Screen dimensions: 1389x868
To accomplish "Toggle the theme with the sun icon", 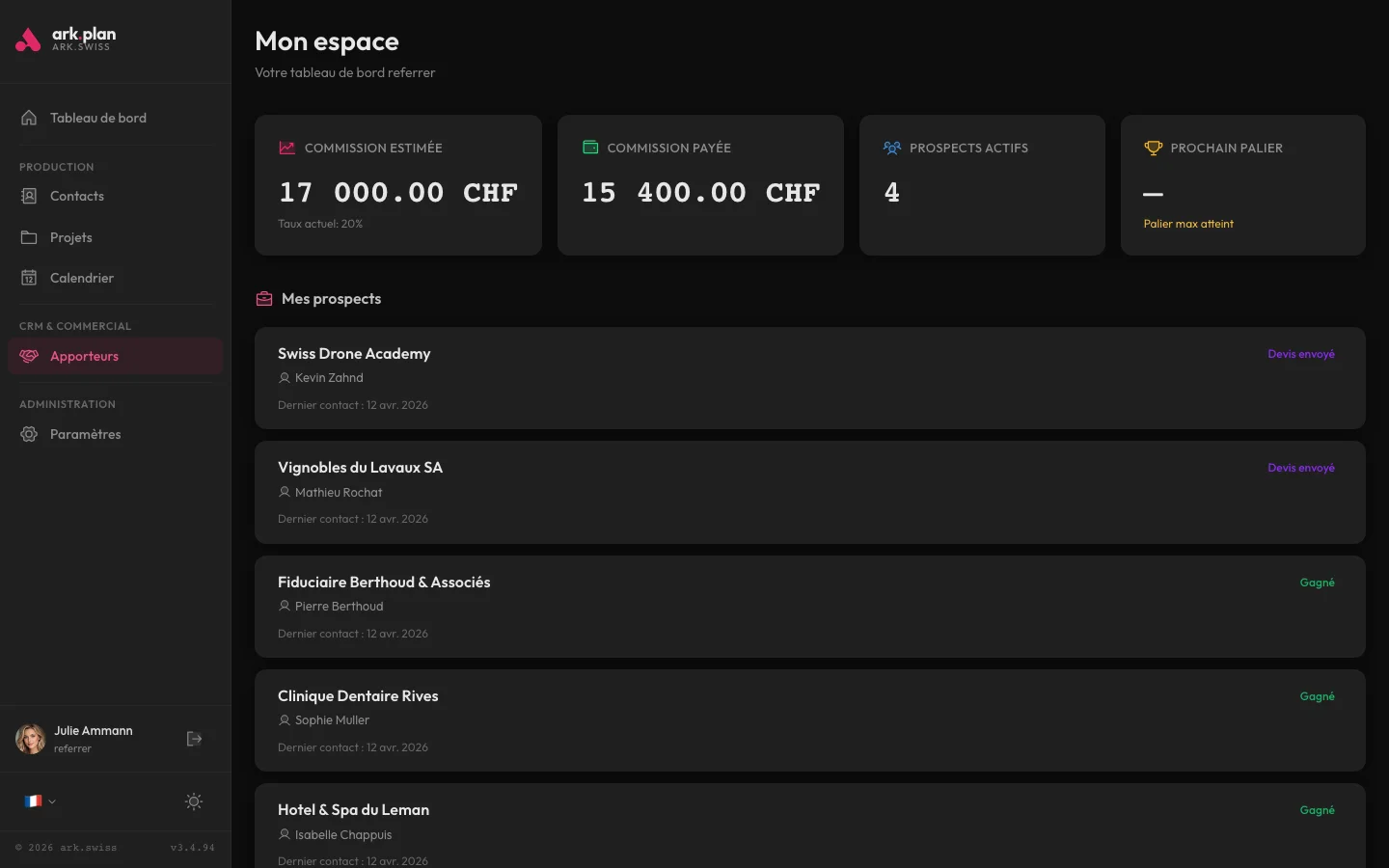I will [193, 801].
